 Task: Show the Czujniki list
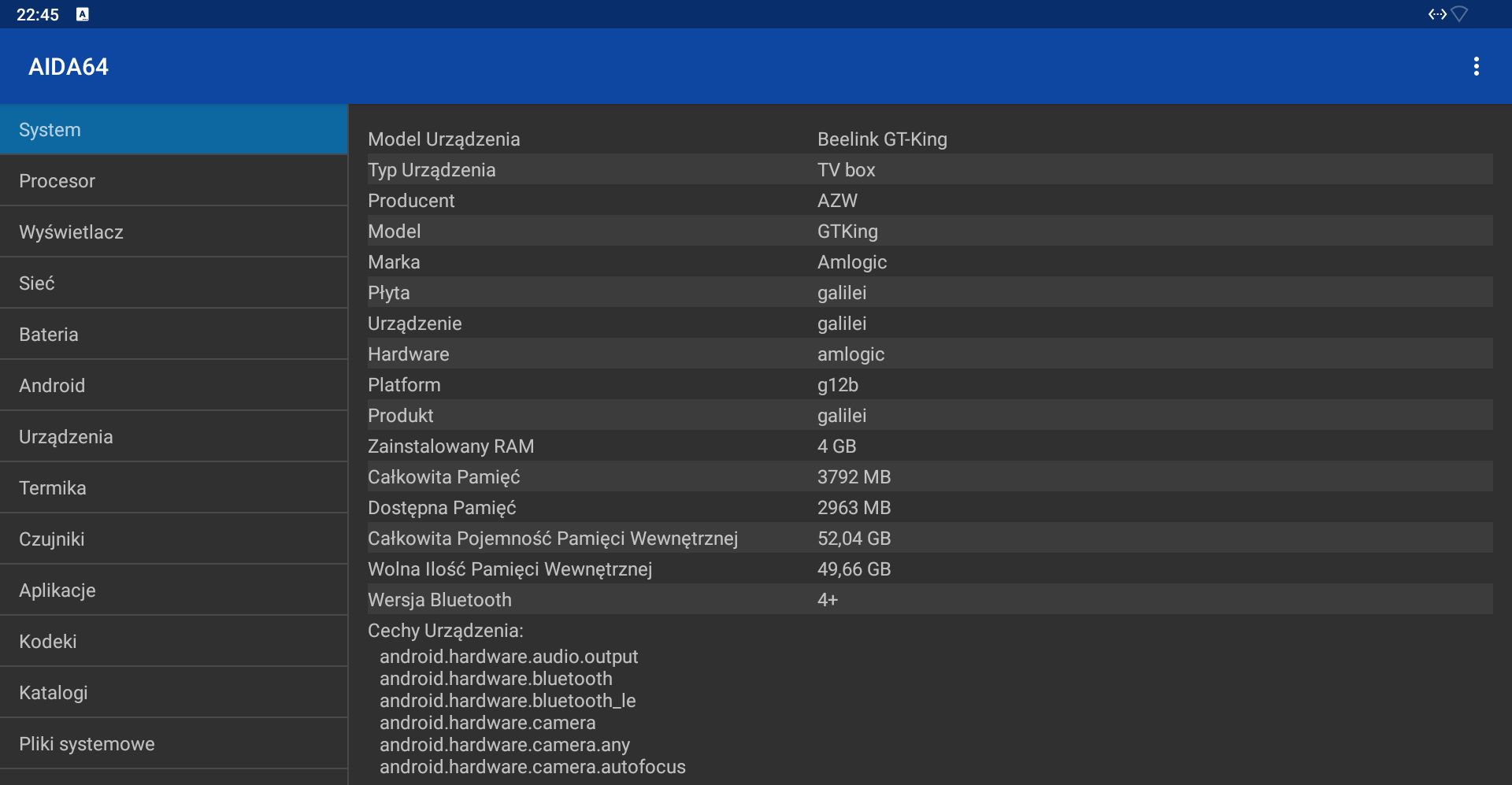173,539
